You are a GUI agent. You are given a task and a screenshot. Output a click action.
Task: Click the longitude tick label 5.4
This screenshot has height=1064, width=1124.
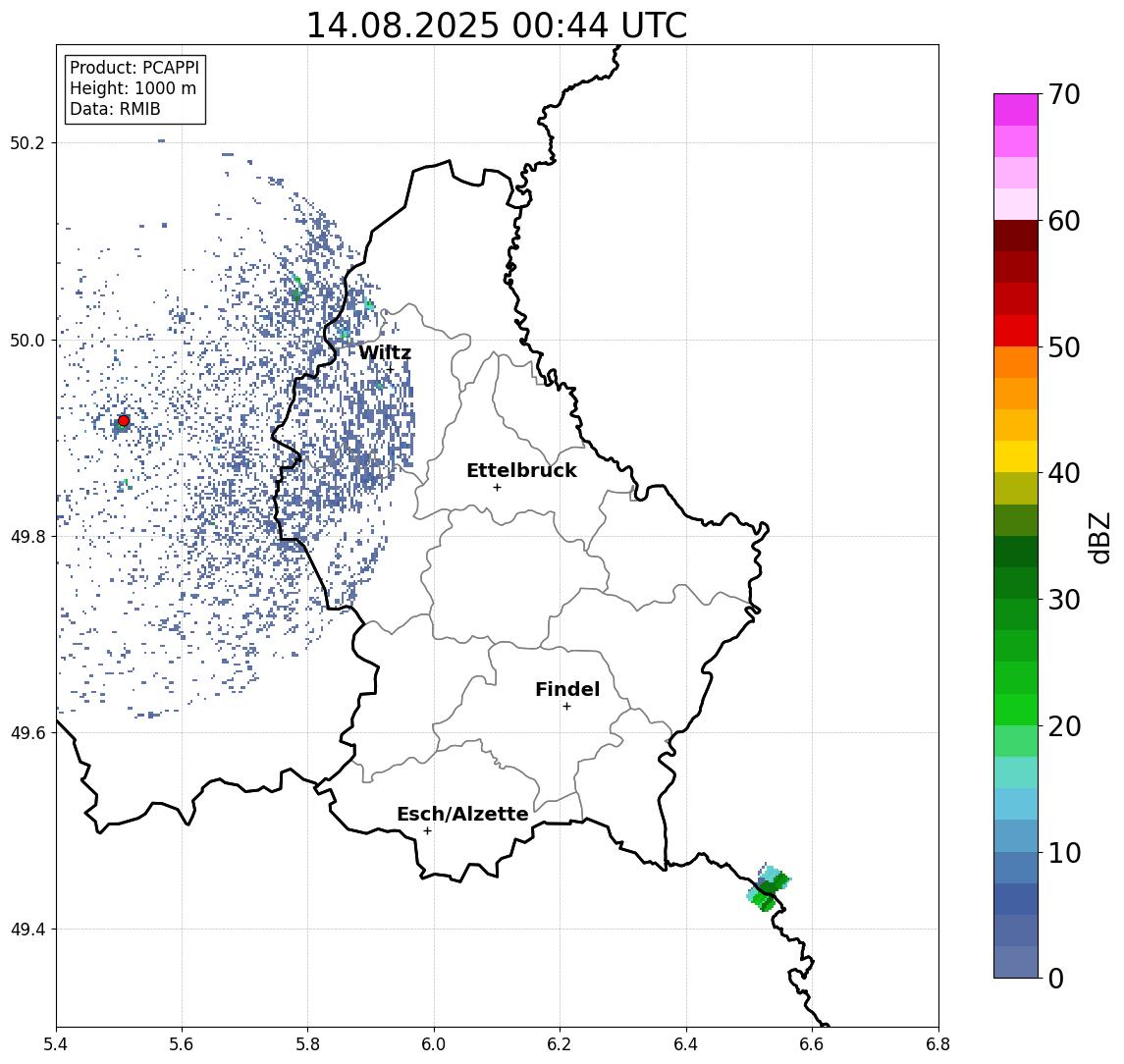pos(56,1044)
